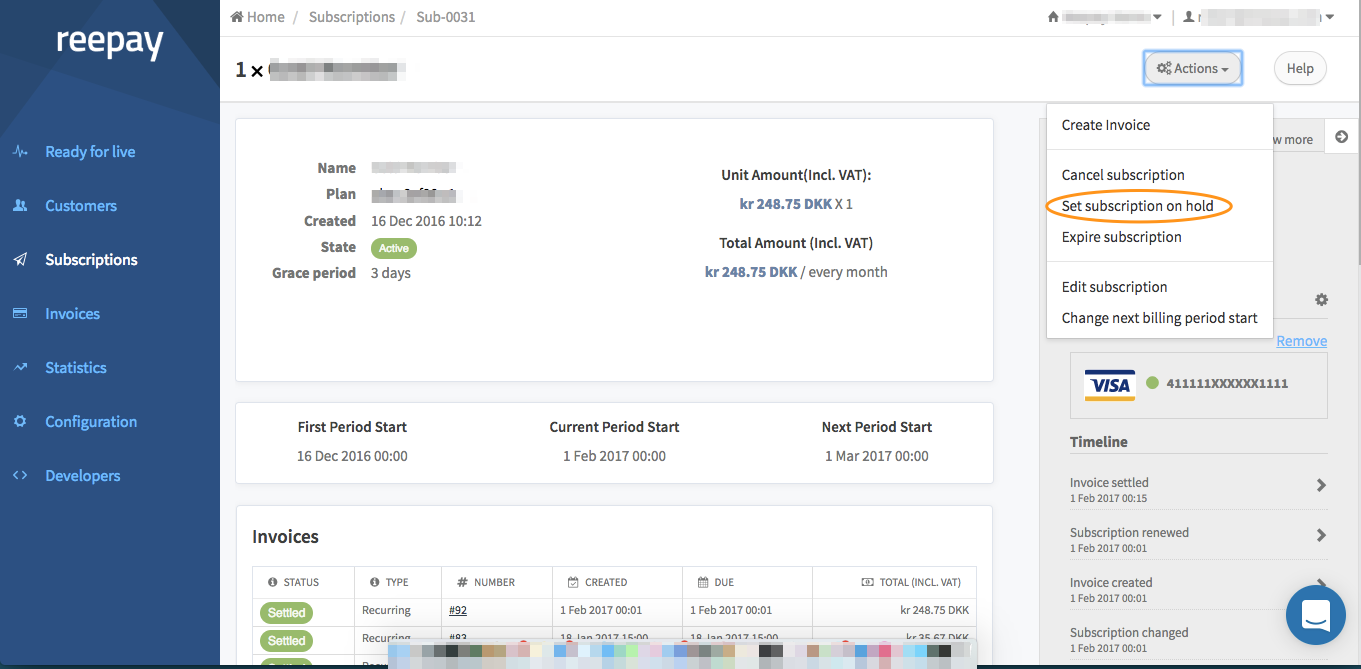The width and height of the screenshot is (1361, 669).
Task: Click Subscription changed timeline entry
Action: click(1129, 633)
